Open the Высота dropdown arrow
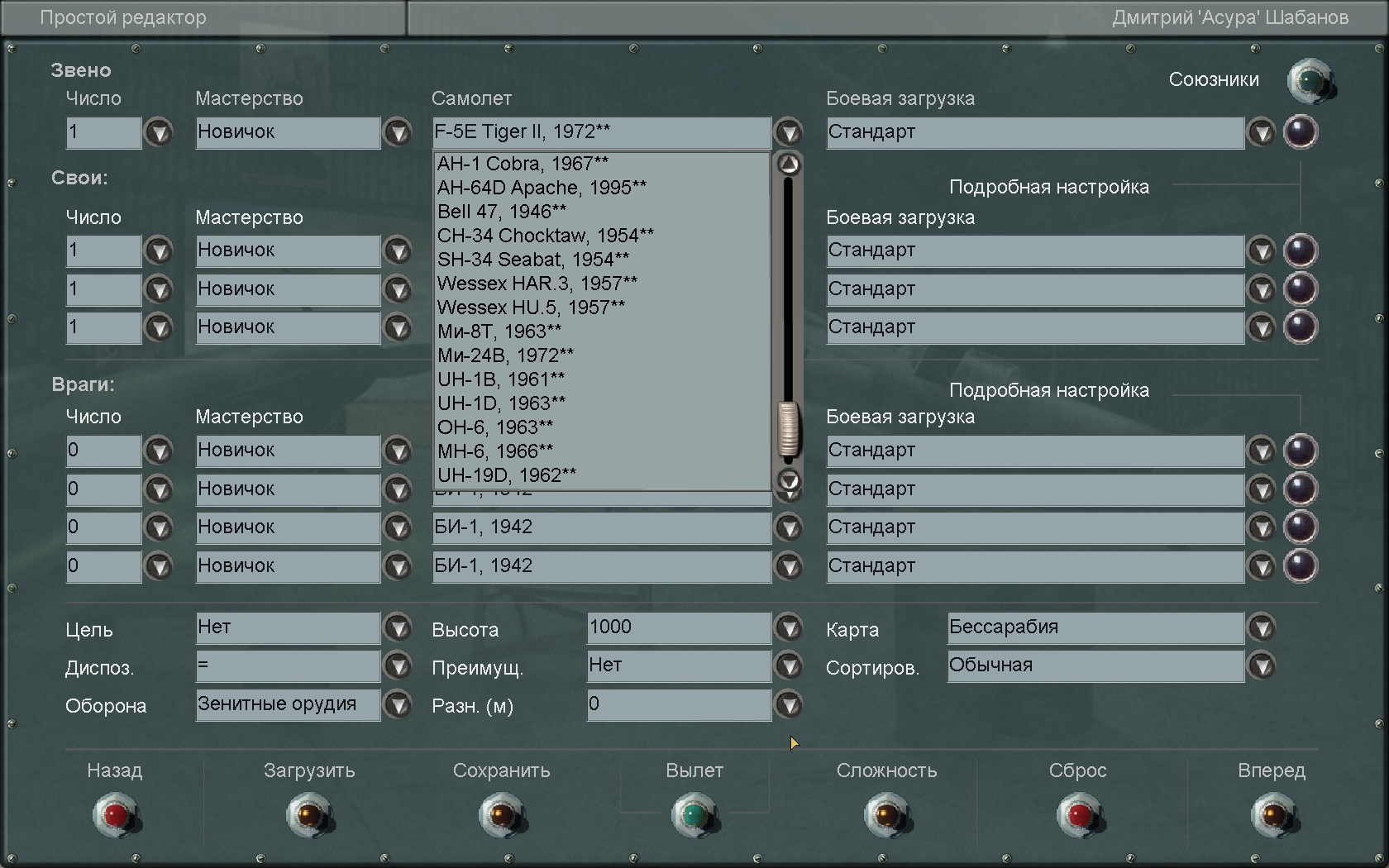Image resolution: width=1389 pixels, height=868 pixels. coord(789,627)
